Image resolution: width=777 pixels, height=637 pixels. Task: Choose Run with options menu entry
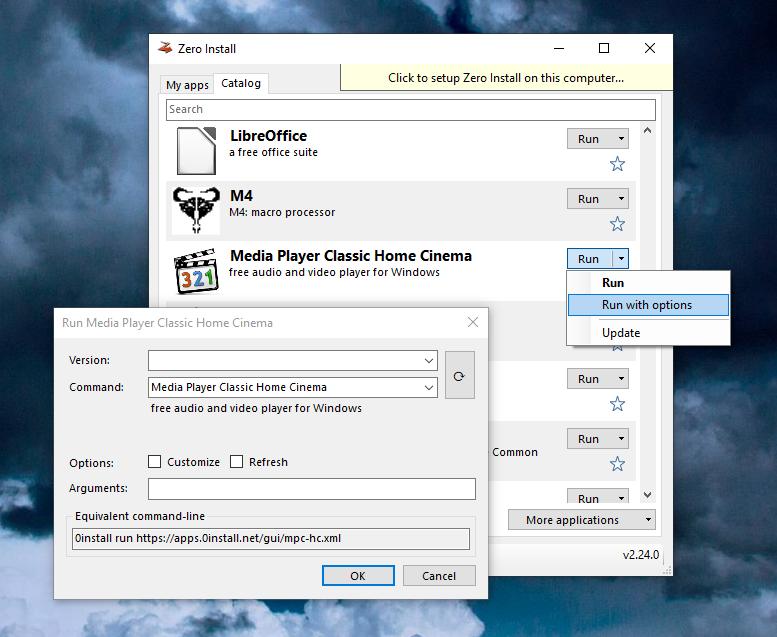[648, 305]
